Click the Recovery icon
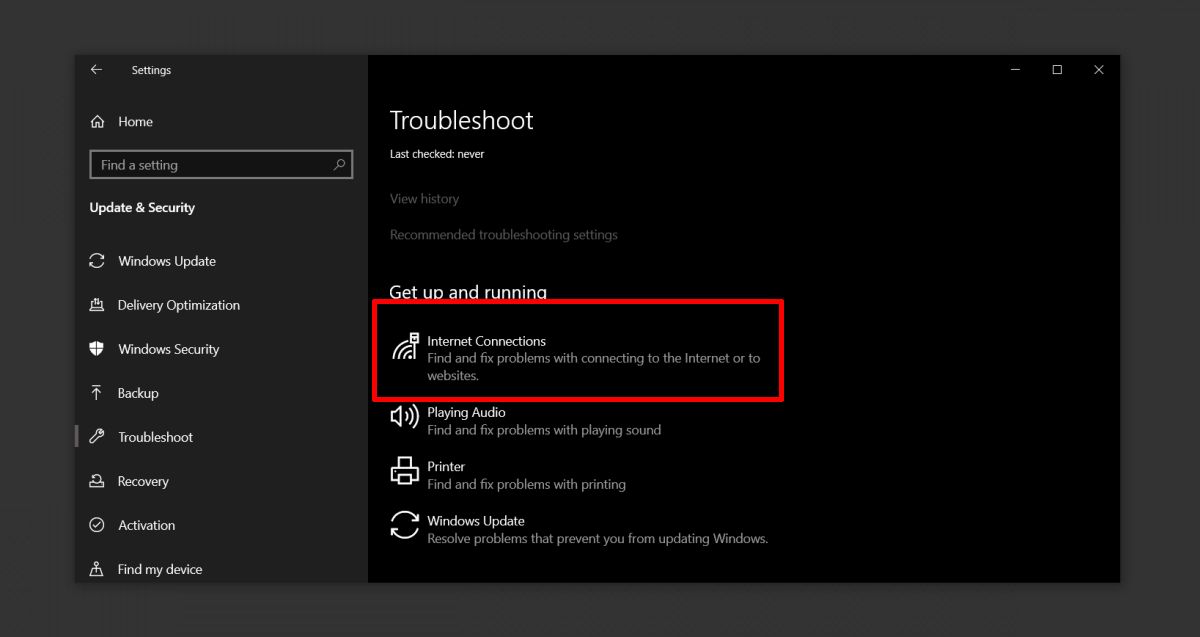This screenshot has width=1200, height=637. (x=97, y=481)
